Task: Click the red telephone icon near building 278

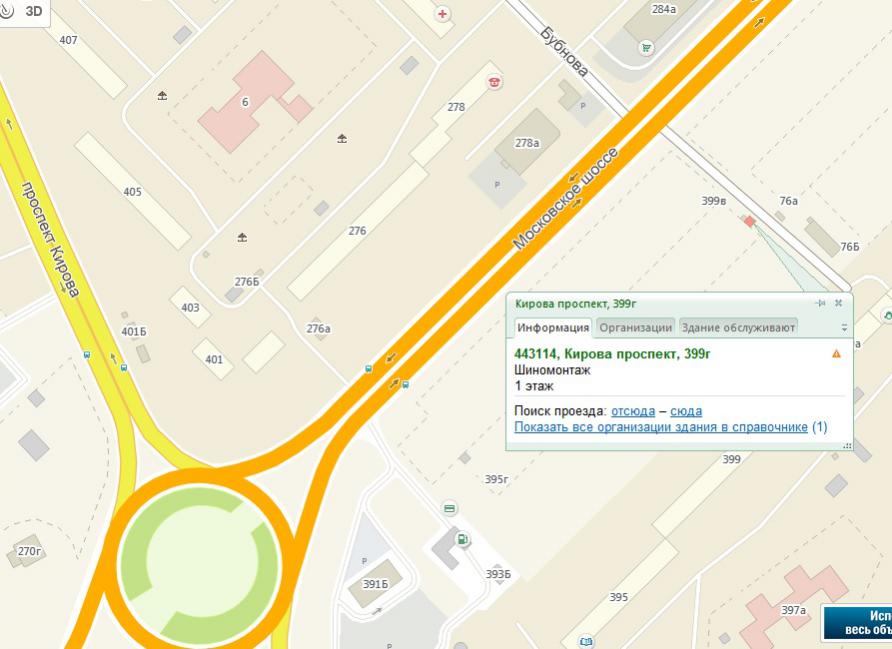Action: [494, 82]
